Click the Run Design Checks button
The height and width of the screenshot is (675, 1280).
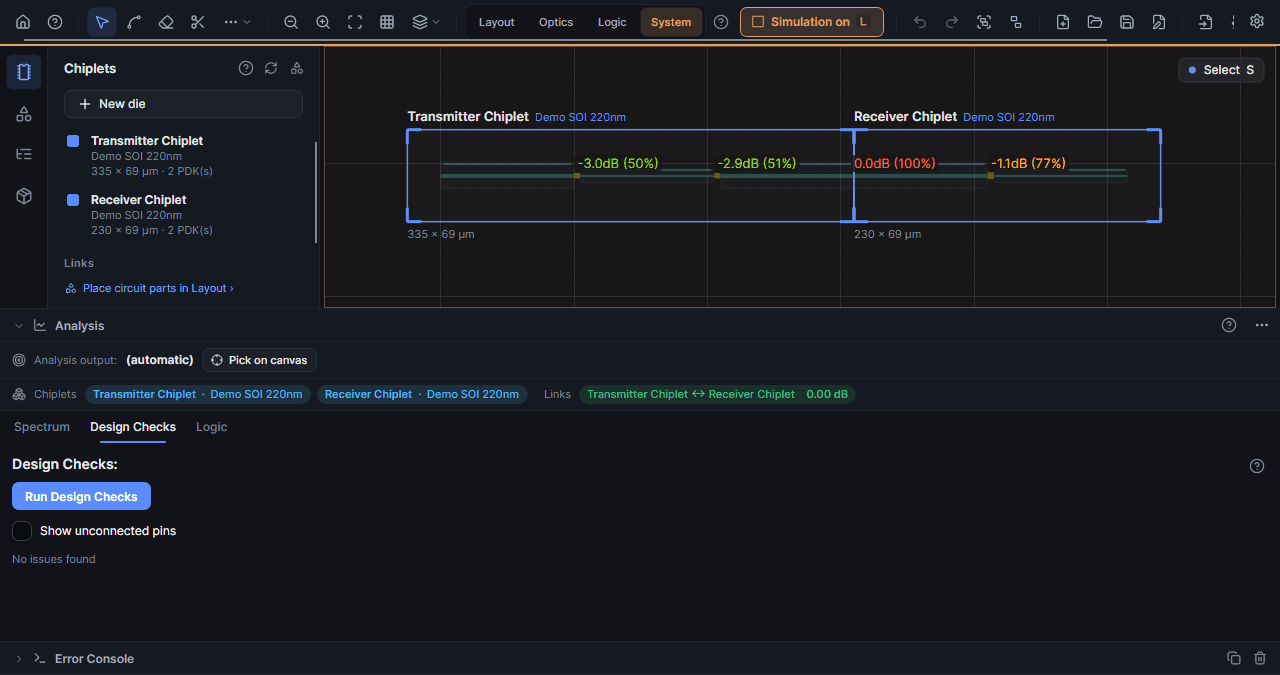click(81, 496)
